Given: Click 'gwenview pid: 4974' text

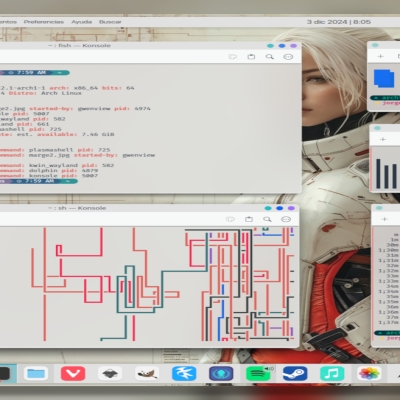Looking at the screenshot, I should click(x=114, y=108).
